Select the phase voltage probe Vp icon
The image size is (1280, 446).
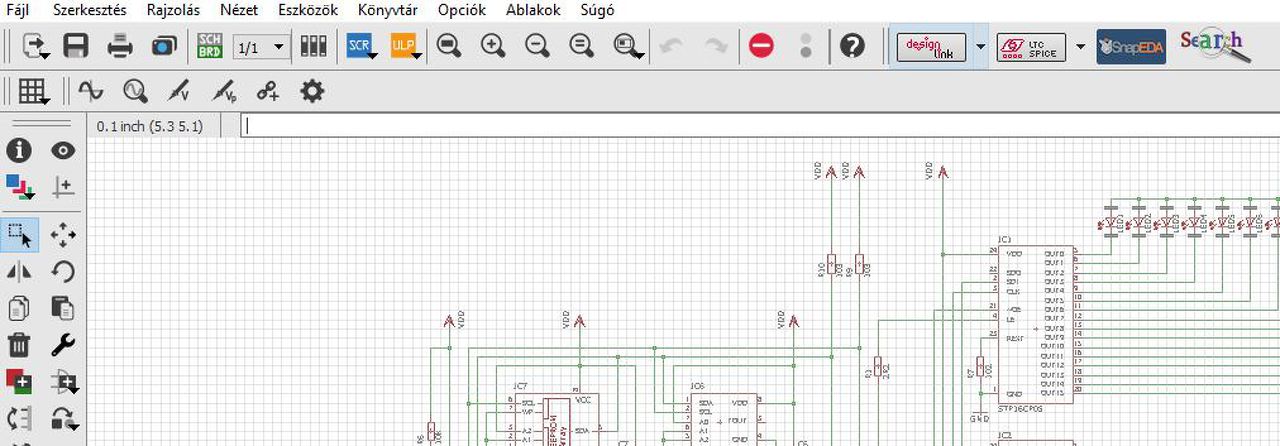(x=224, y=92)
